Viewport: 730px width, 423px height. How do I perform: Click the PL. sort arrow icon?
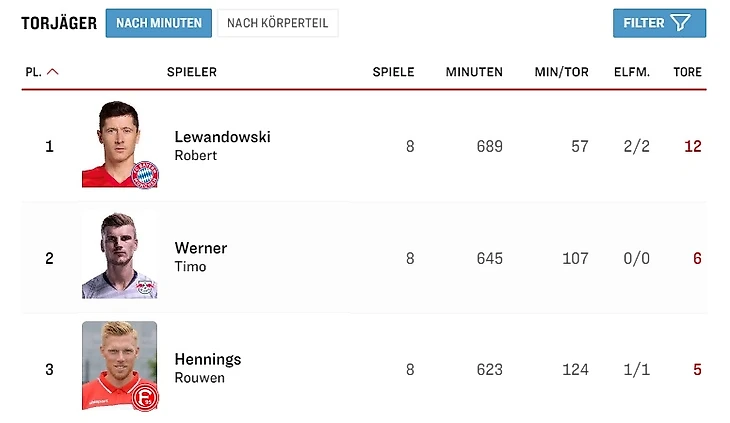53,72
